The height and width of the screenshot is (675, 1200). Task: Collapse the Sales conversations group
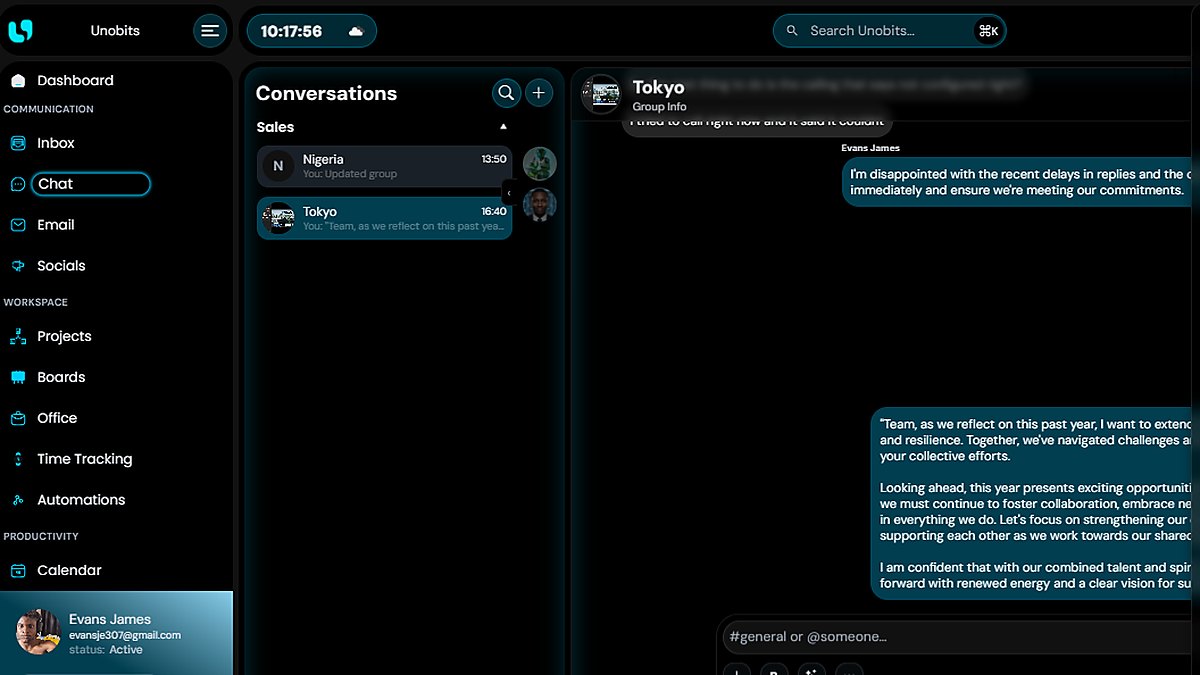[503, 127]
